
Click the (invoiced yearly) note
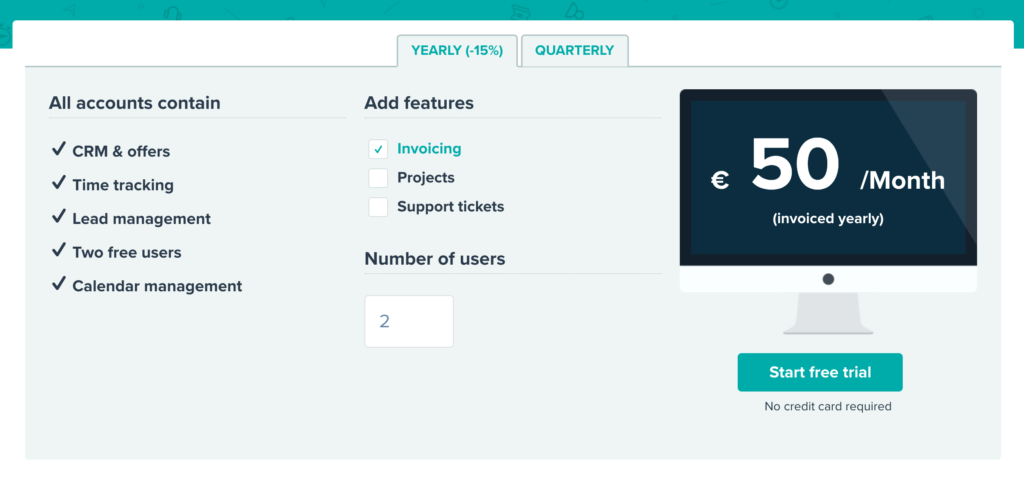click(828, 219)
